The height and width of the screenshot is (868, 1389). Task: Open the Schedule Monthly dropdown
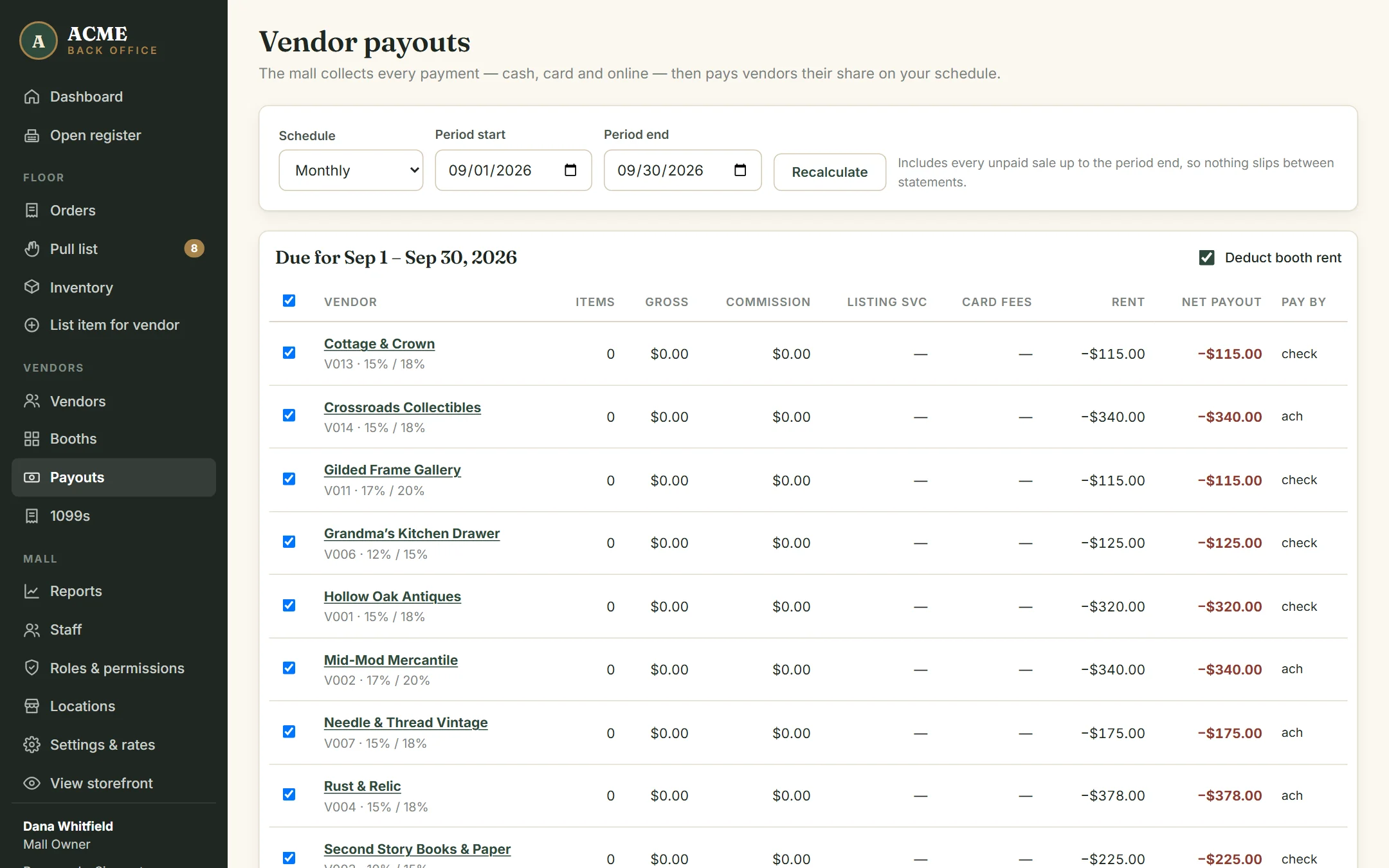point(351,170)
